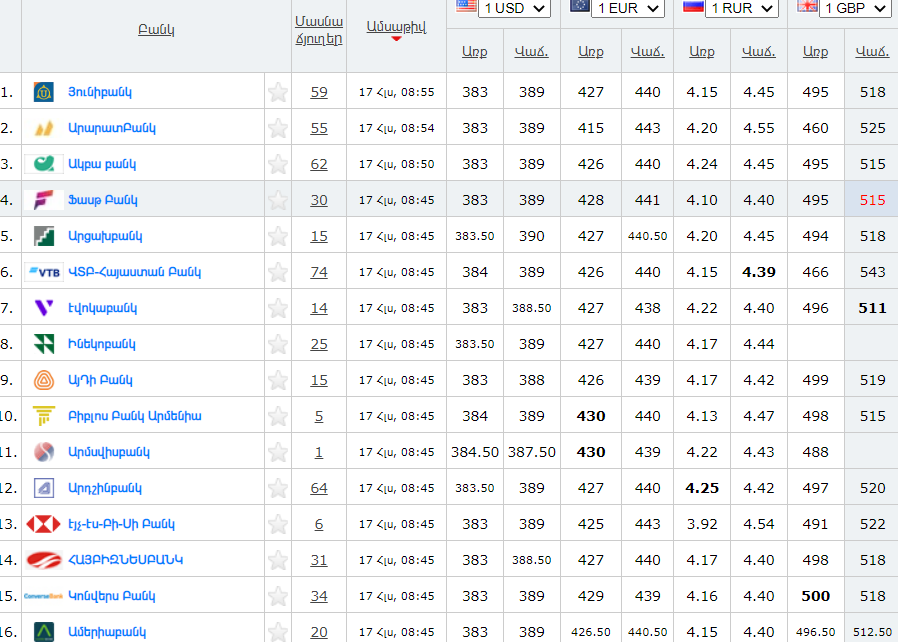Click the European Union flag icon

tap(580, 6)
